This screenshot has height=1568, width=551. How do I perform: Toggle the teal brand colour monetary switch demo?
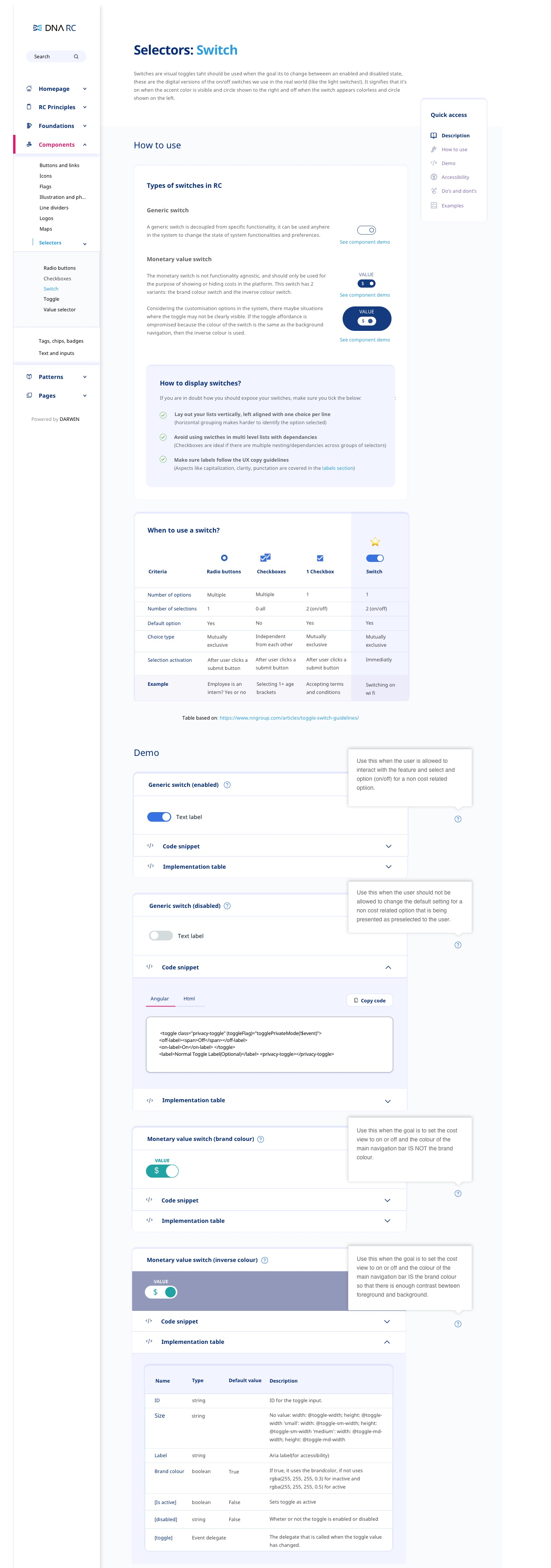pos(162,1171)
